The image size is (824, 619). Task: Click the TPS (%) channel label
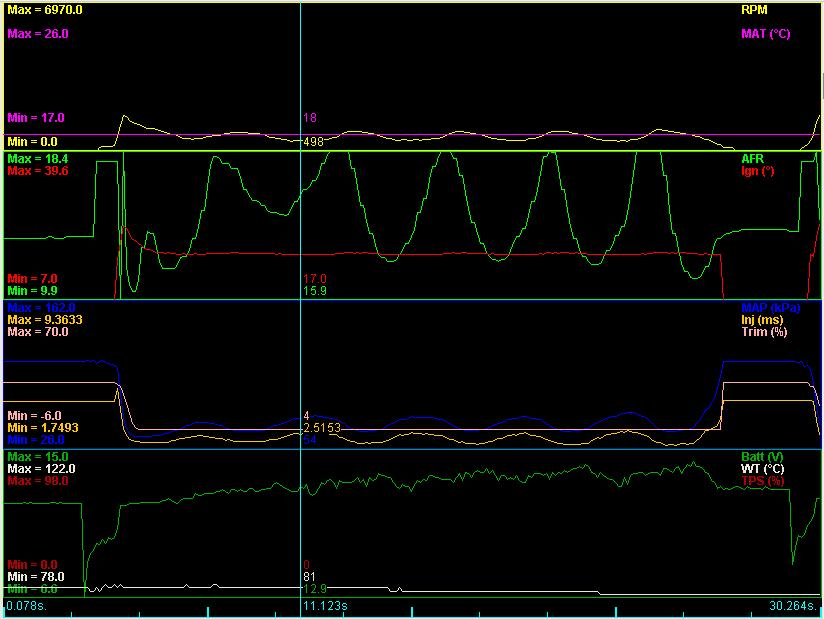[x=763, y=481]
